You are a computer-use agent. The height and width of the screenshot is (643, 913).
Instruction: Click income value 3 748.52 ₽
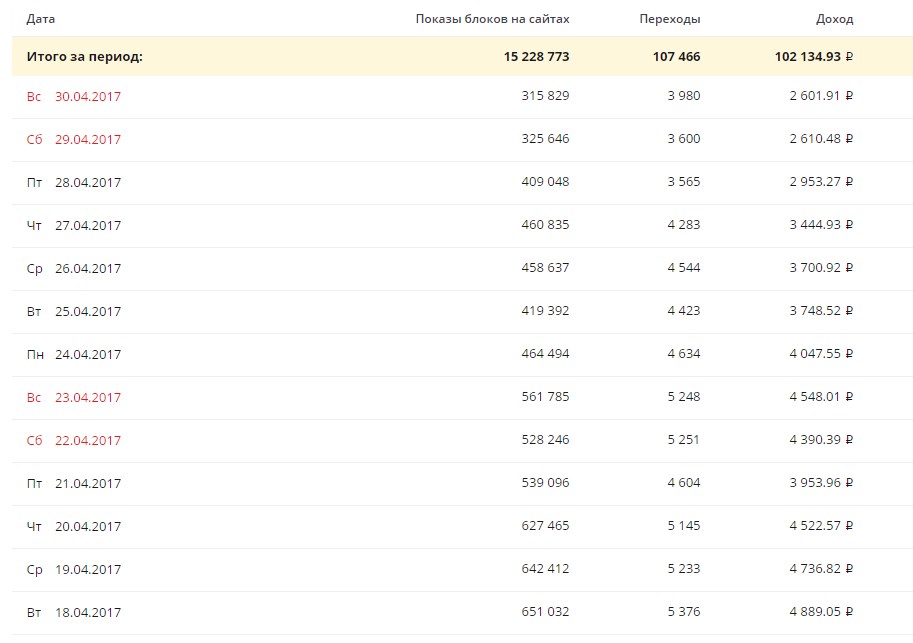coord(821,311)
